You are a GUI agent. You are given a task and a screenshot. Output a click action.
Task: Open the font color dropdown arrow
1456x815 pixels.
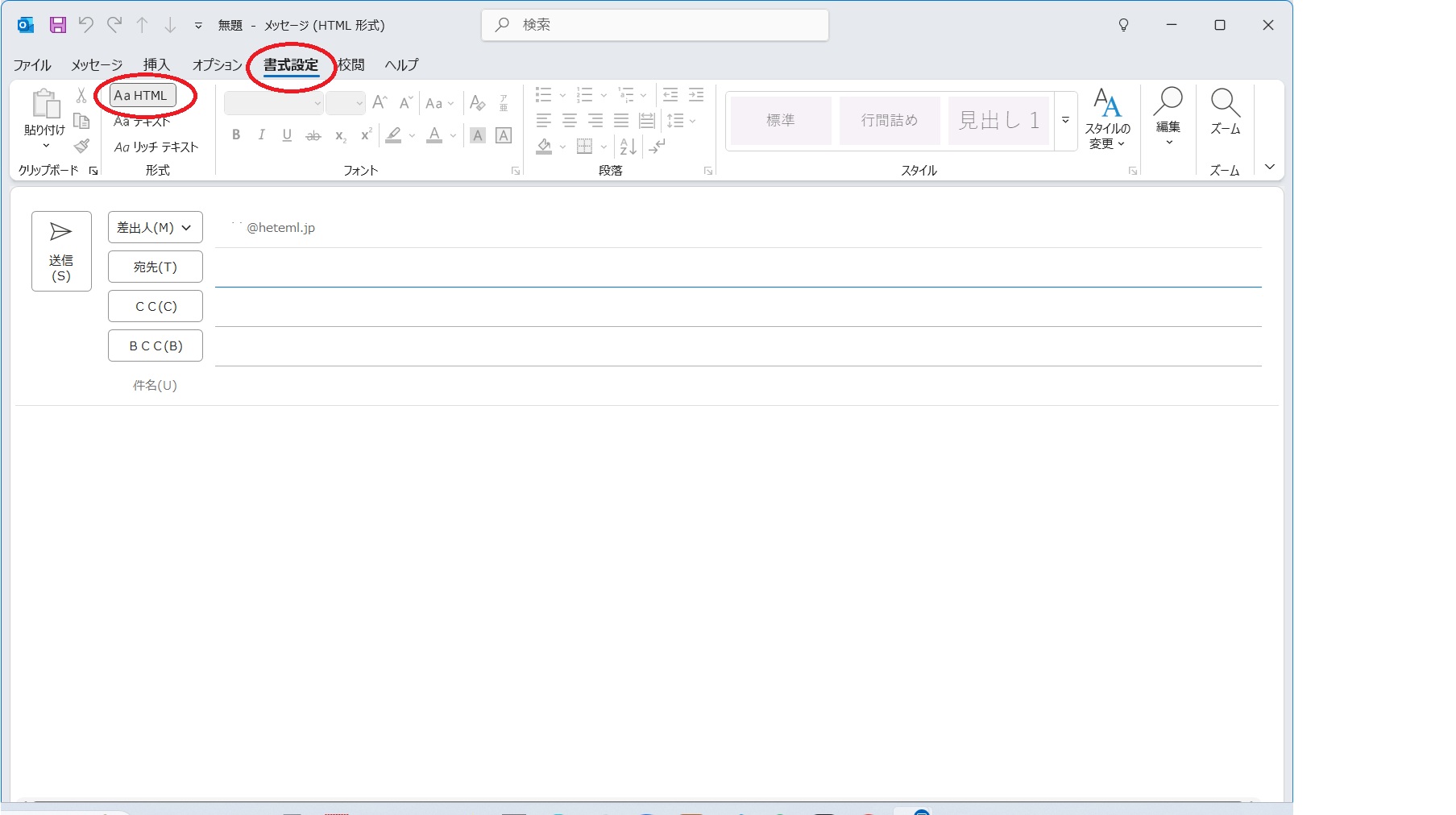pos(453,136)
